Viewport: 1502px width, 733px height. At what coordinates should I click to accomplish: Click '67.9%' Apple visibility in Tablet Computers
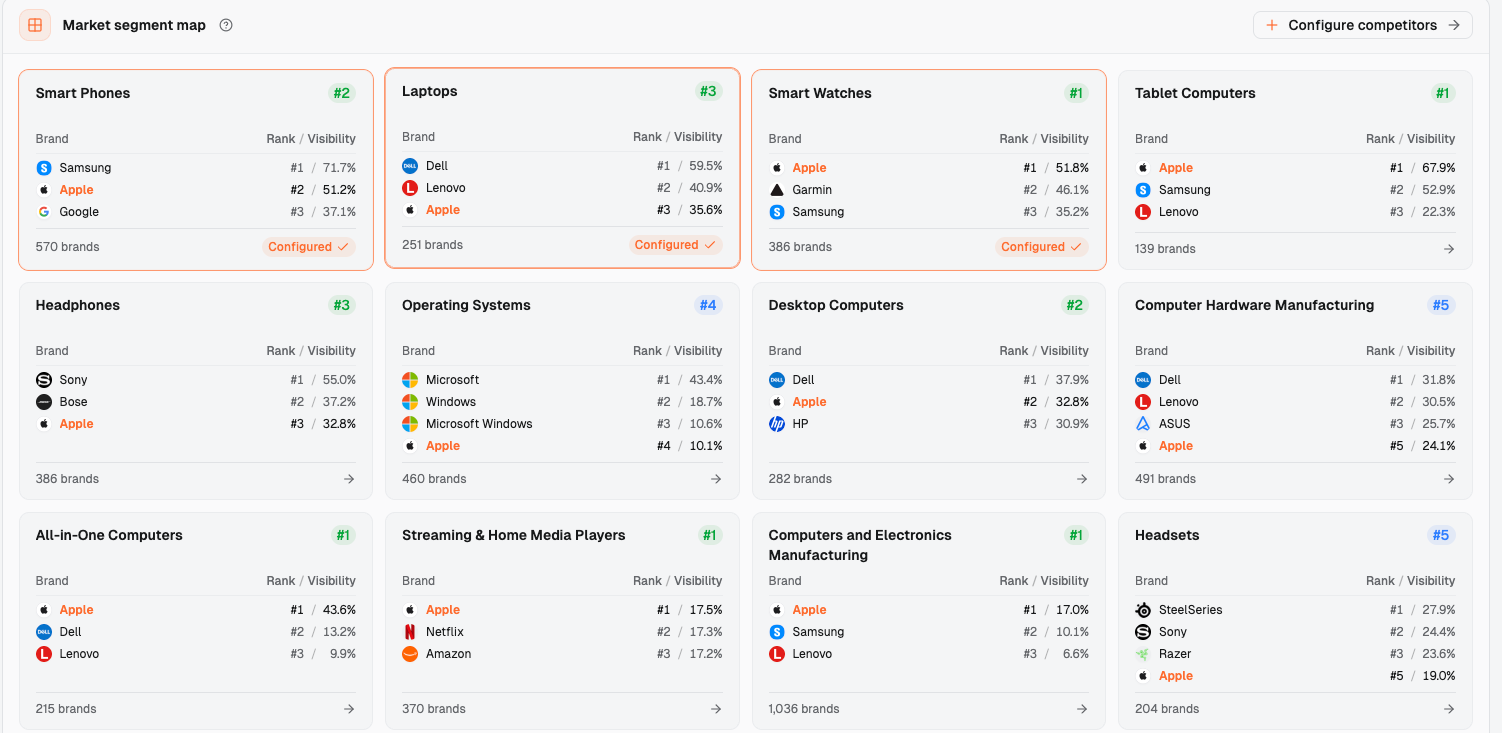[1439, 168]
